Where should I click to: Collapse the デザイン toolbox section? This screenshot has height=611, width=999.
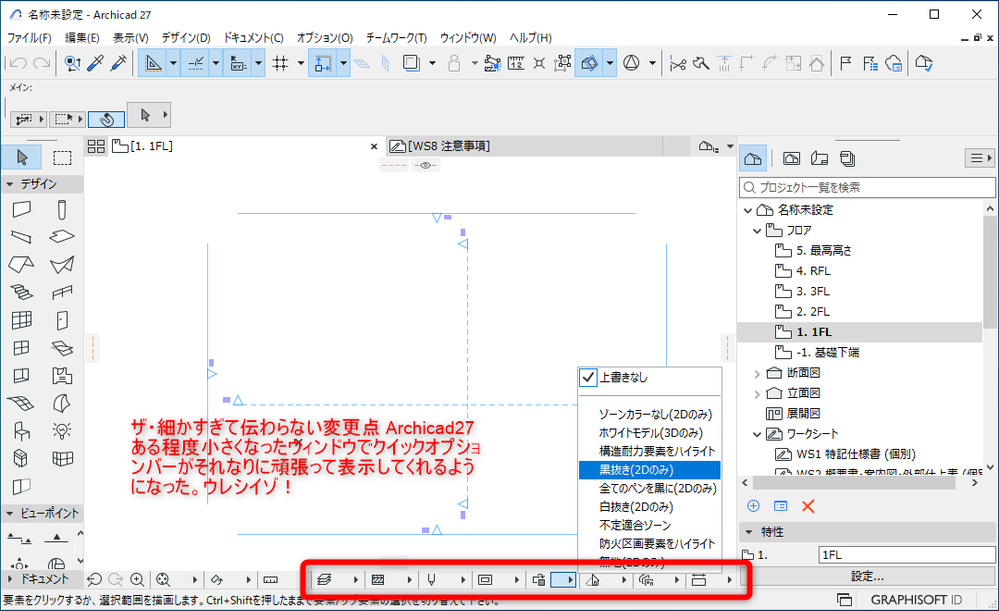[x=10, y=184]
